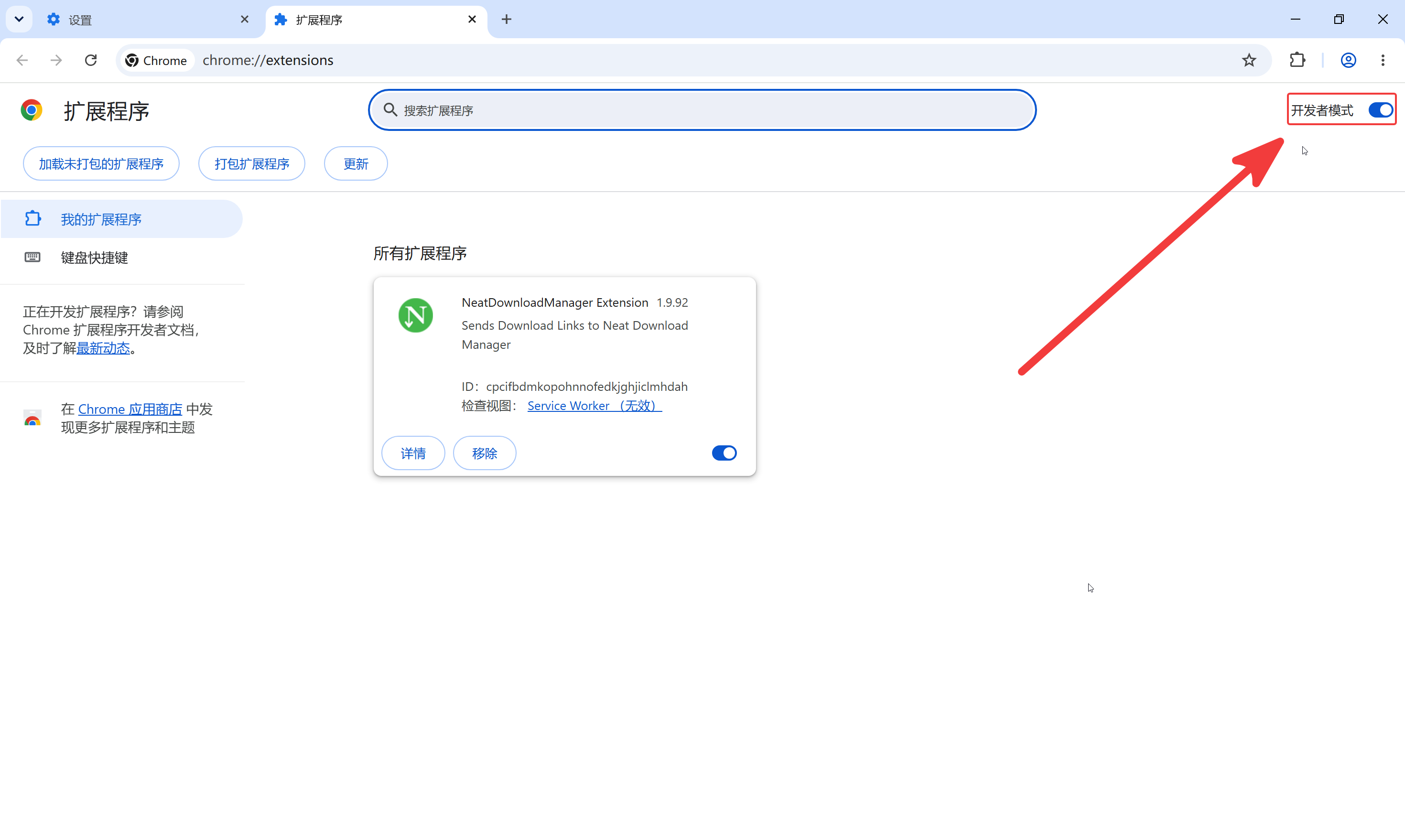1405x840 pixels.
Task: Click 移除 to remove NeatDownloadManager
Action: click(x=485, y=453)
